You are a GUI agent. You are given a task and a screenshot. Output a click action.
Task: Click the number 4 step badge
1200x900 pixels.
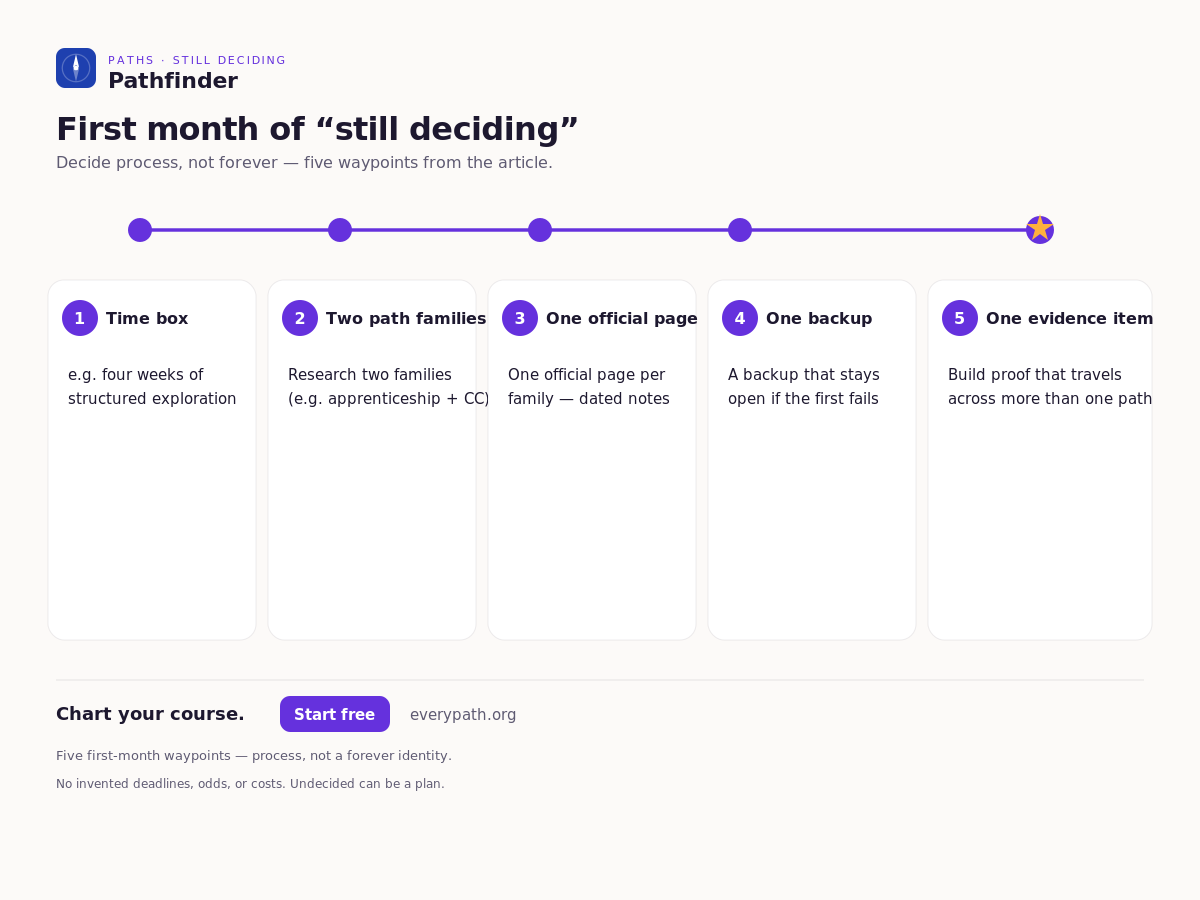tap(740, 318)
